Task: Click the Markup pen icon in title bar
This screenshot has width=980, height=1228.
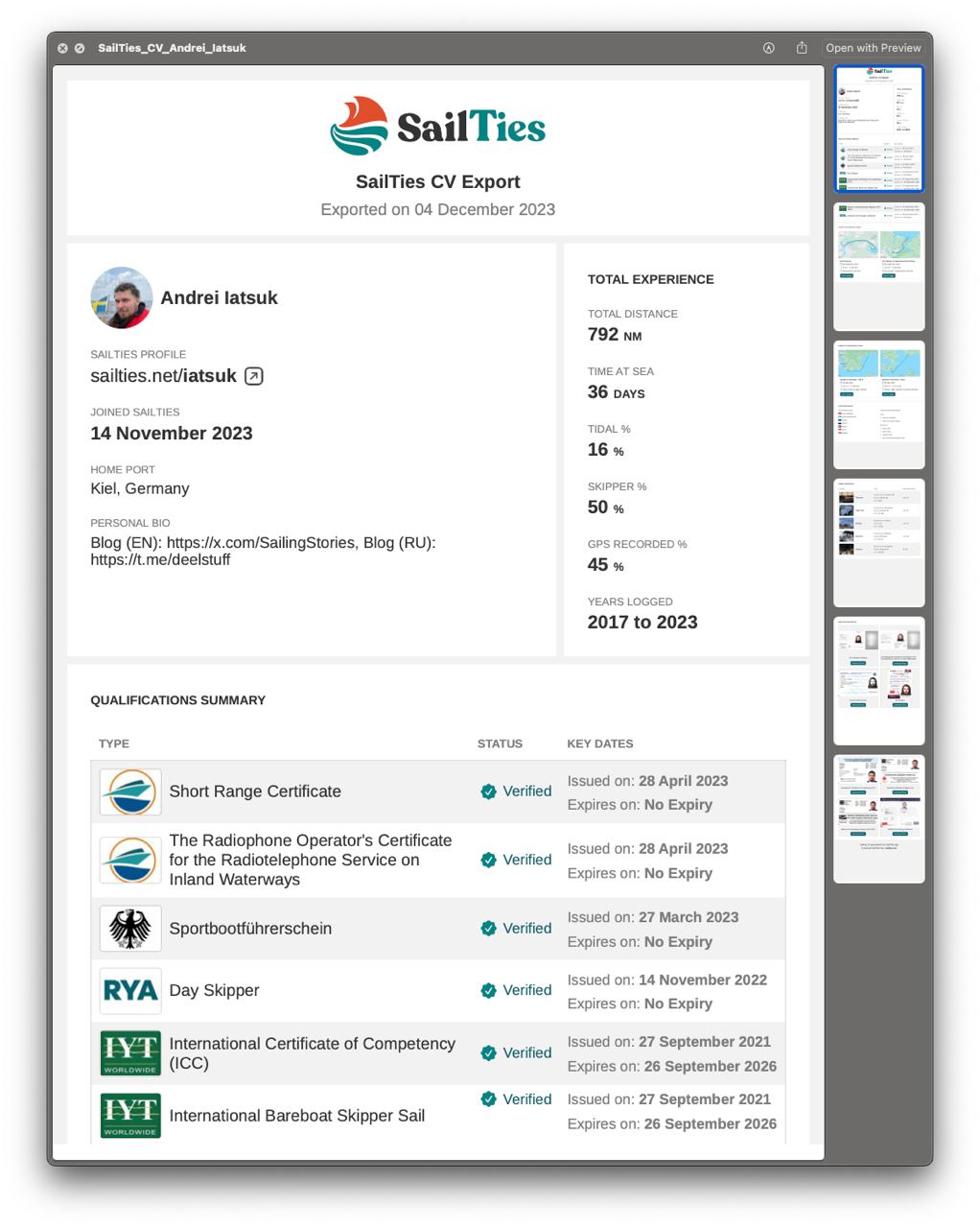Action: [x=769, y=48]
